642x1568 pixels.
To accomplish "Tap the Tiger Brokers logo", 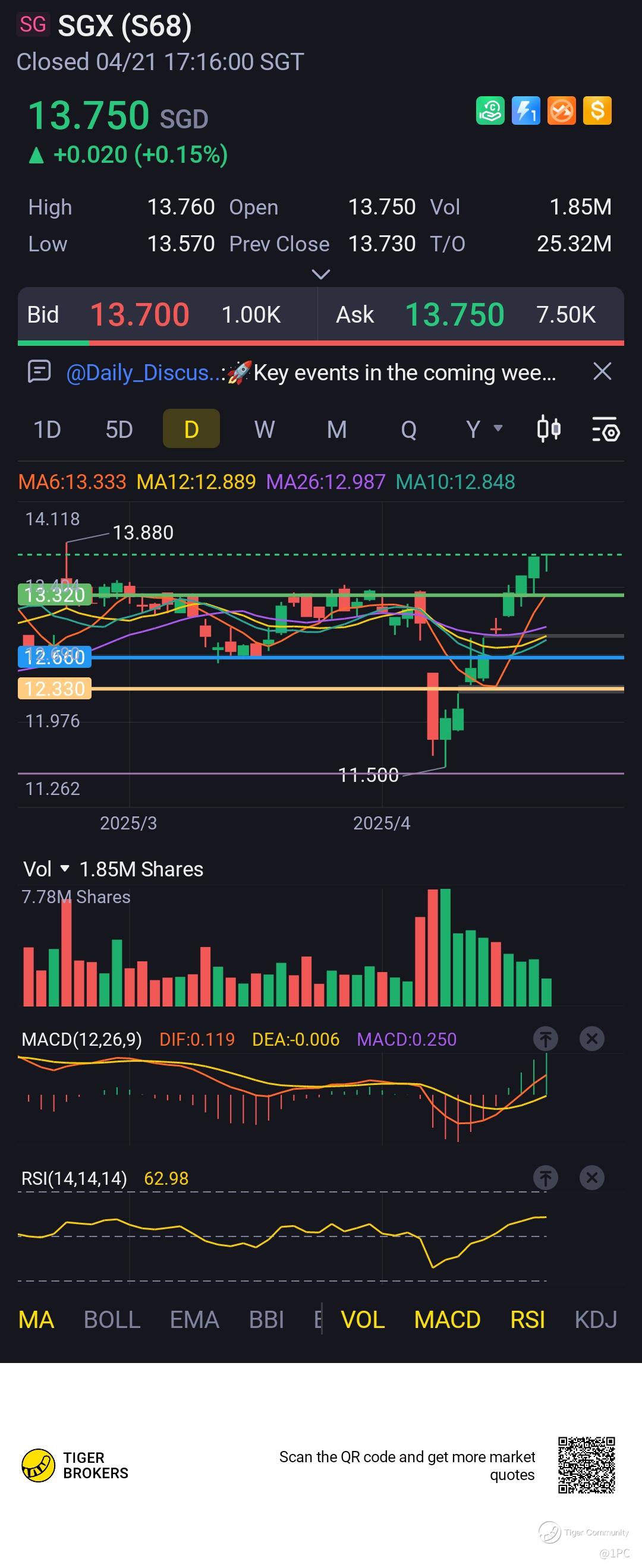I will click(x=75, y=1465).
